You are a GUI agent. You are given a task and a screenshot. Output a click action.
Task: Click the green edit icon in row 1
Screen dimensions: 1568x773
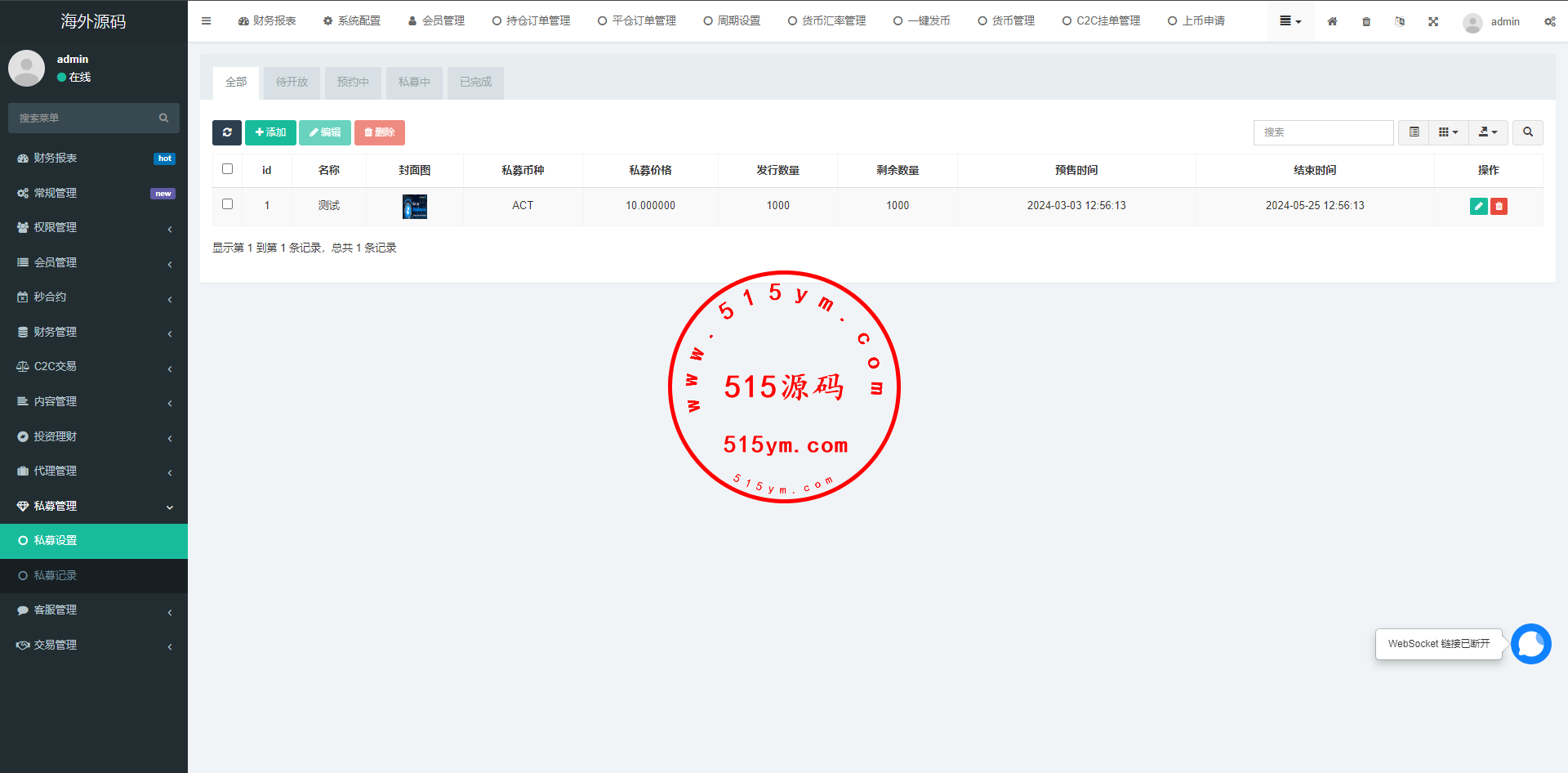point(1478,206)
